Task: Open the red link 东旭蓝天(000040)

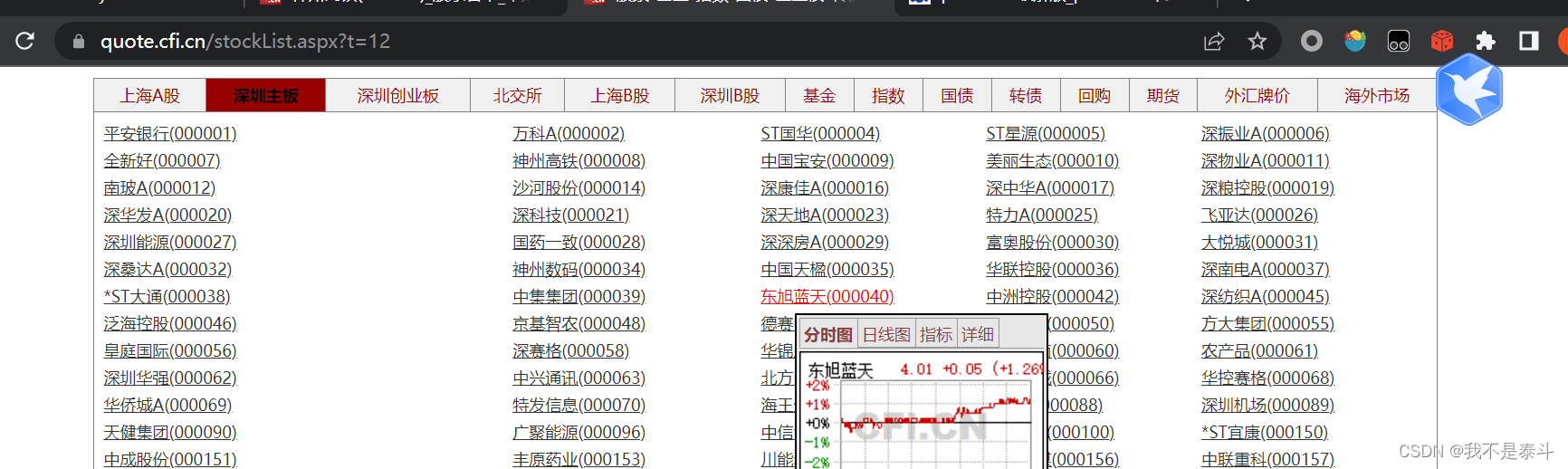Action: [827, 297]
